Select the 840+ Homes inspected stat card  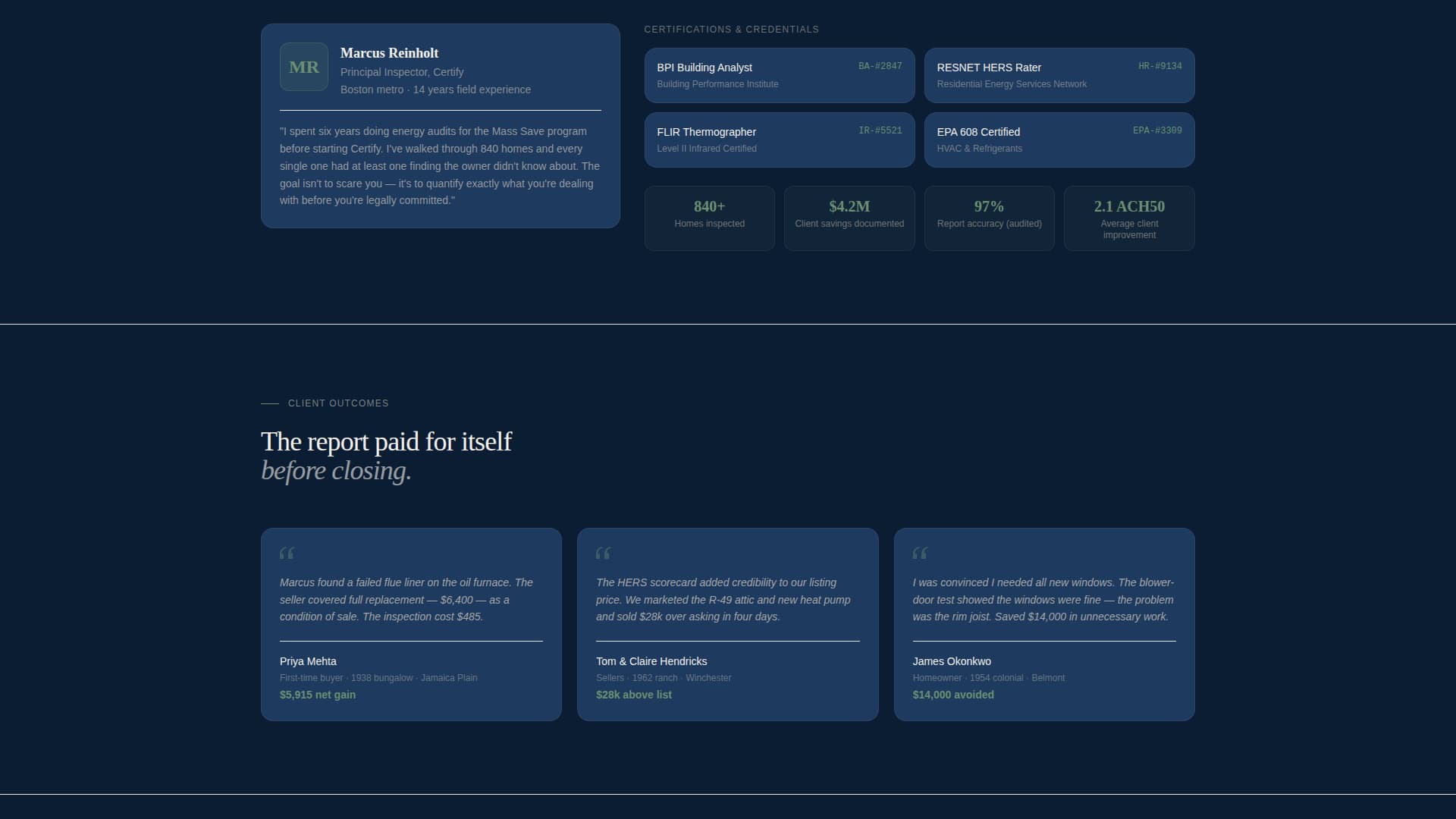[x=709, y=218]
